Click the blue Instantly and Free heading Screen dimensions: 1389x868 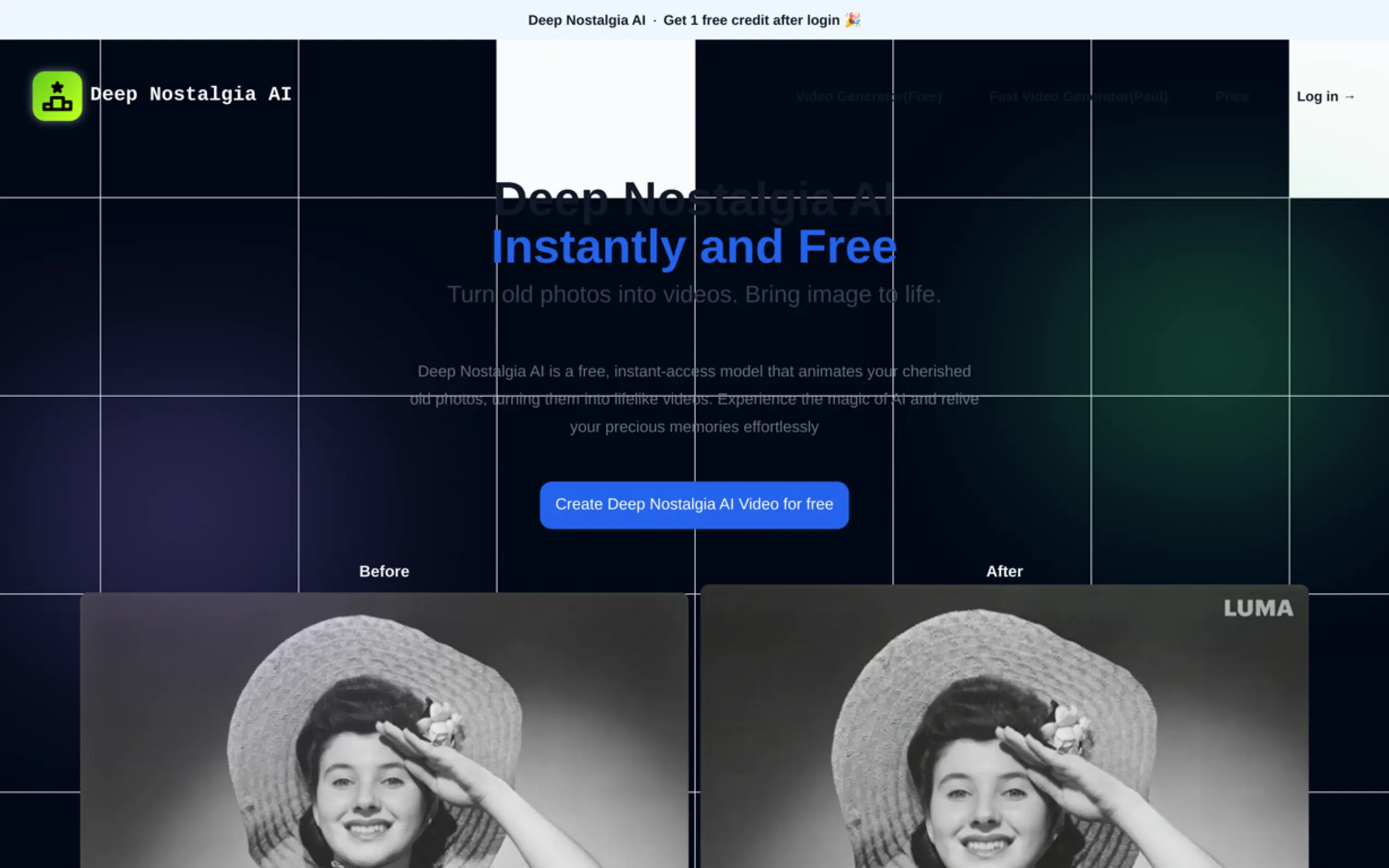[693, 247]
